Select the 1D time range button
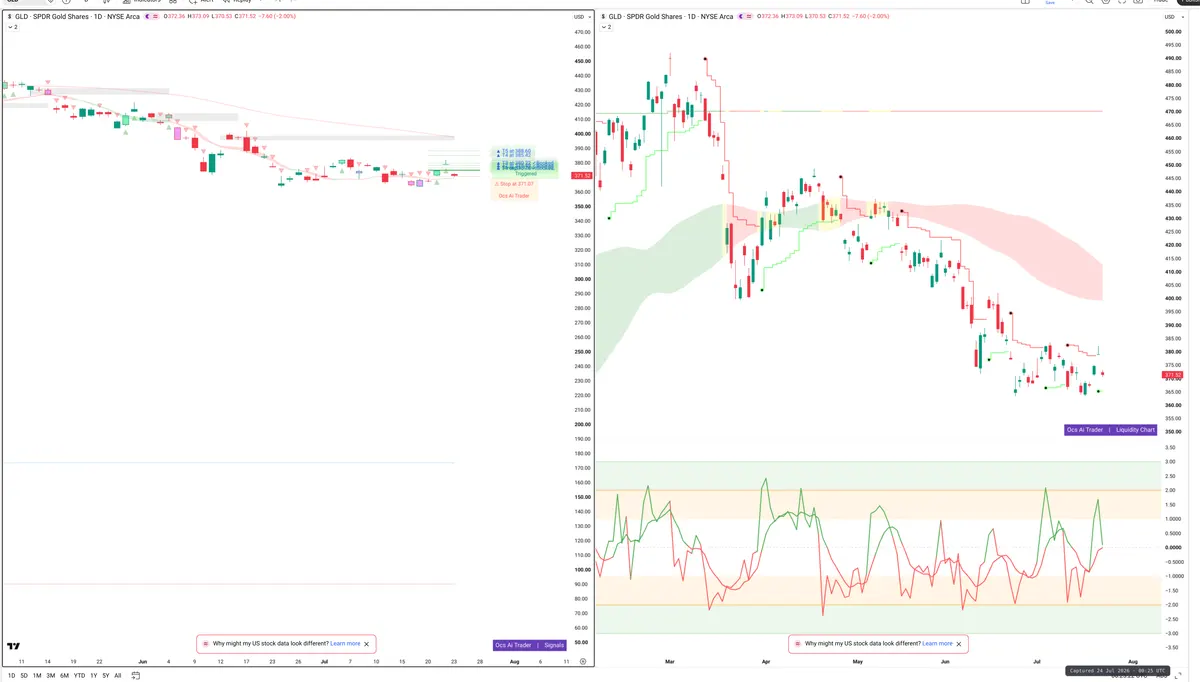This screenshot has height=682, width=1200. pyautogui.click(x=12, y=676)
